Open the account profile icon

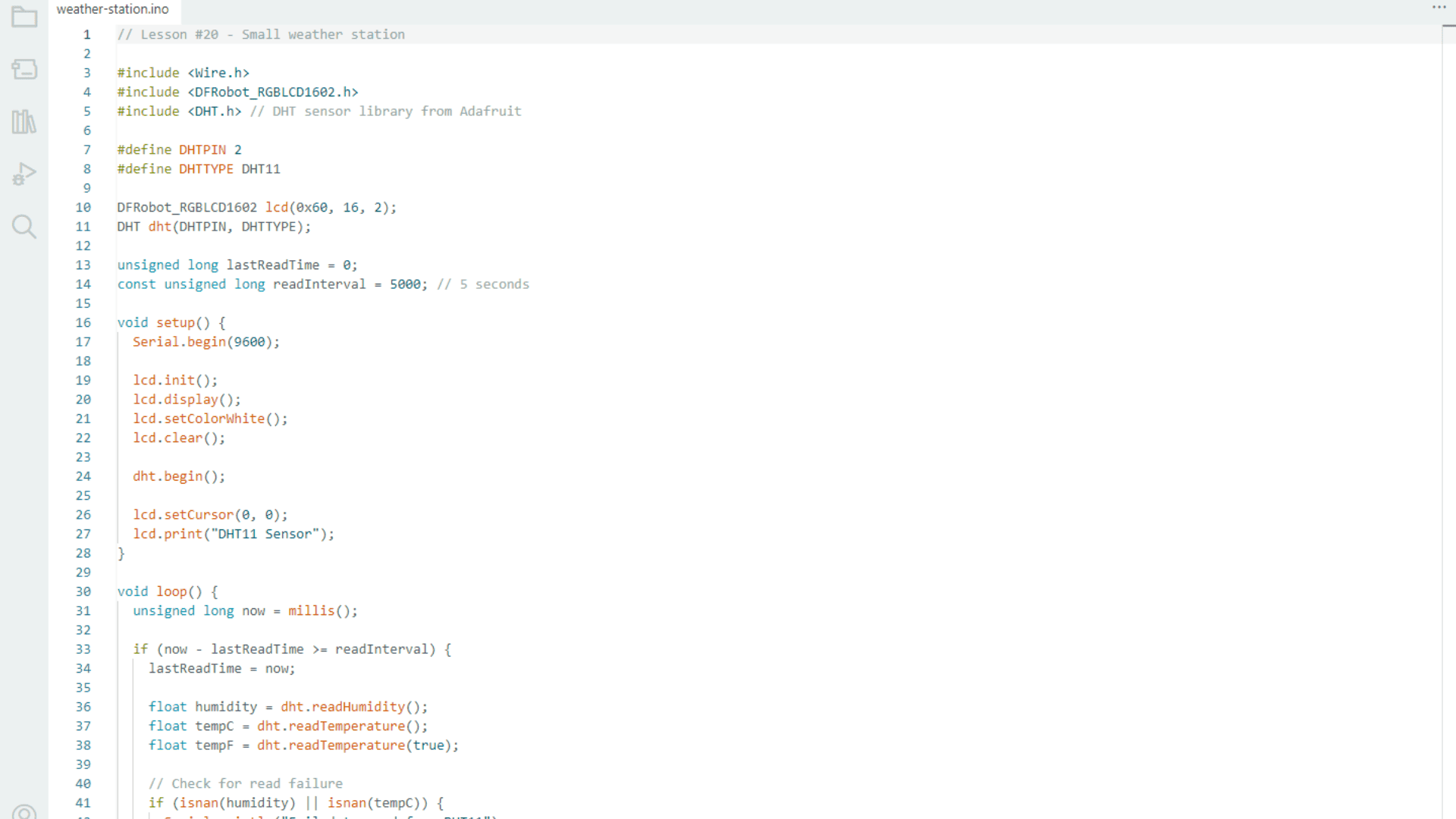(24, 811)
